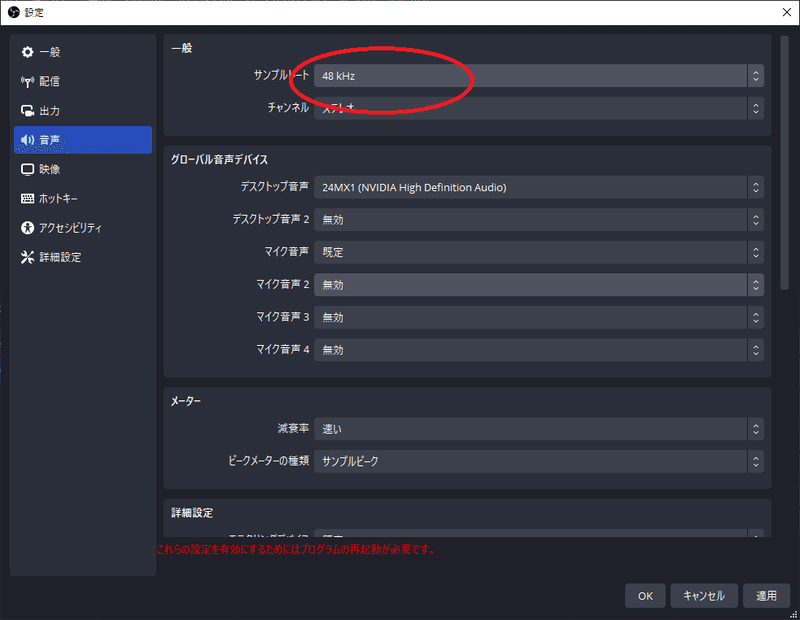Screen dimensions: 800x620
Task: Click the output icon beside 出力
Action: click(x=27, y=110)
